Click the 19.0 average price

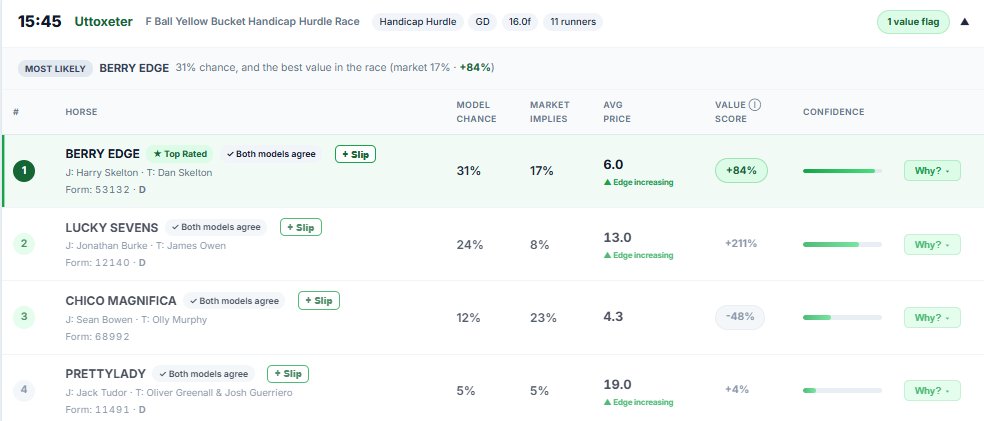(618, 384)
